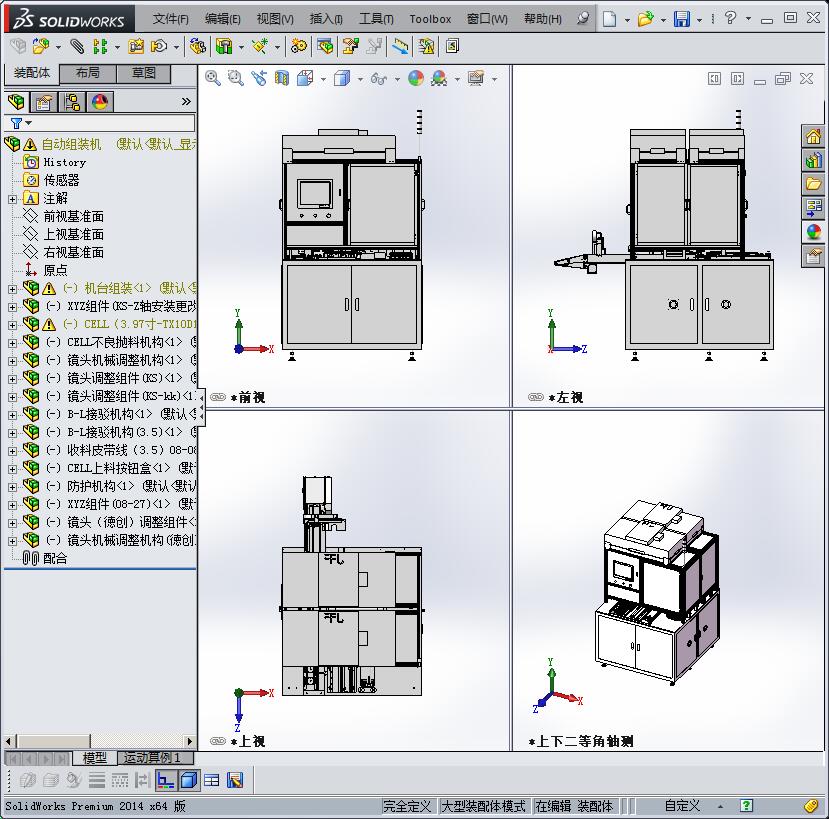Open the filter funnel dropdown arrow
The image size is (829, 819).
tap(29, 123)
